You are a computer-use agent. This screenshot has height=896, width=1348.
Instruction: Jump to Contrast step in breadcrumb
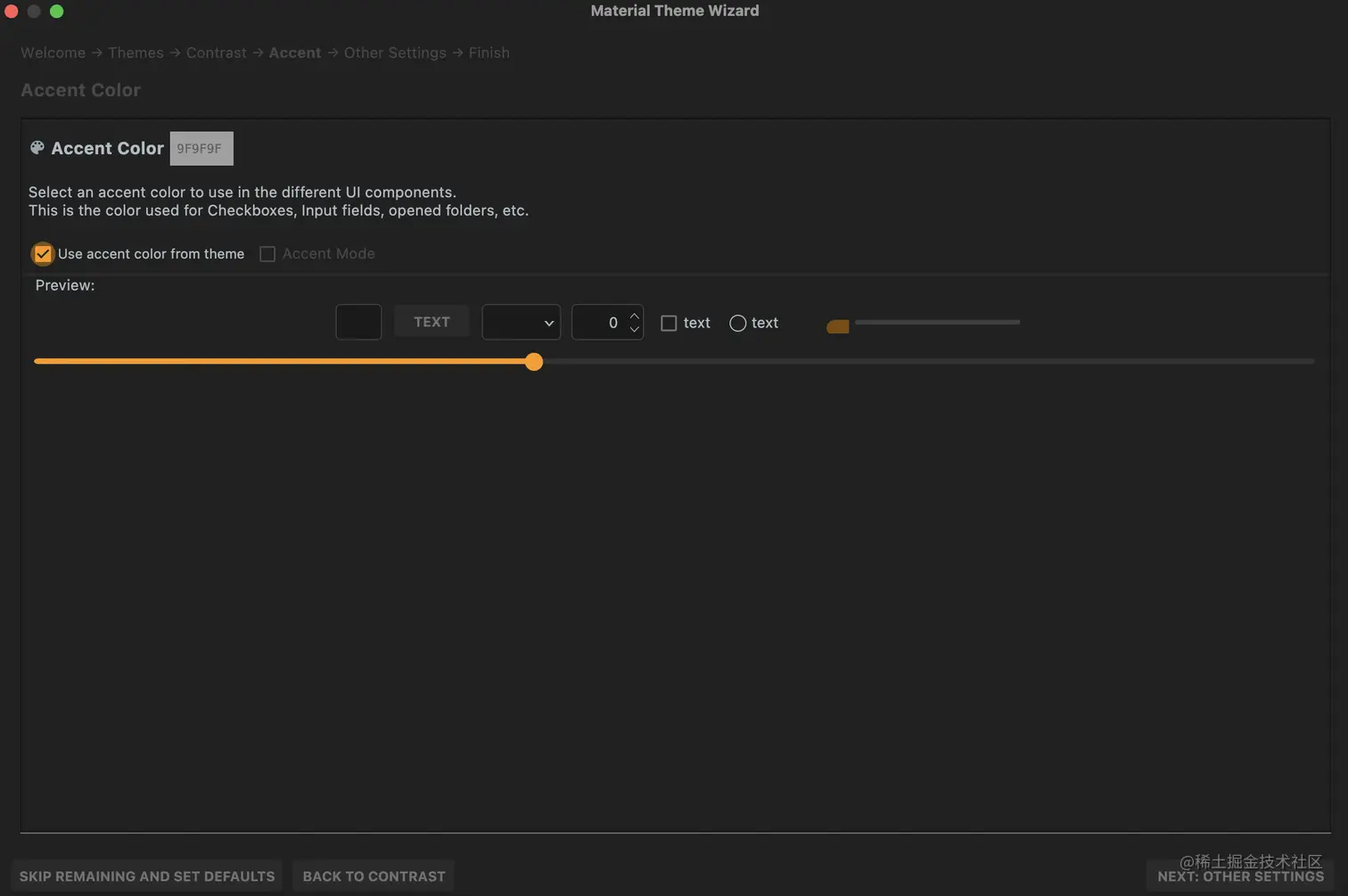pos(217,53)
